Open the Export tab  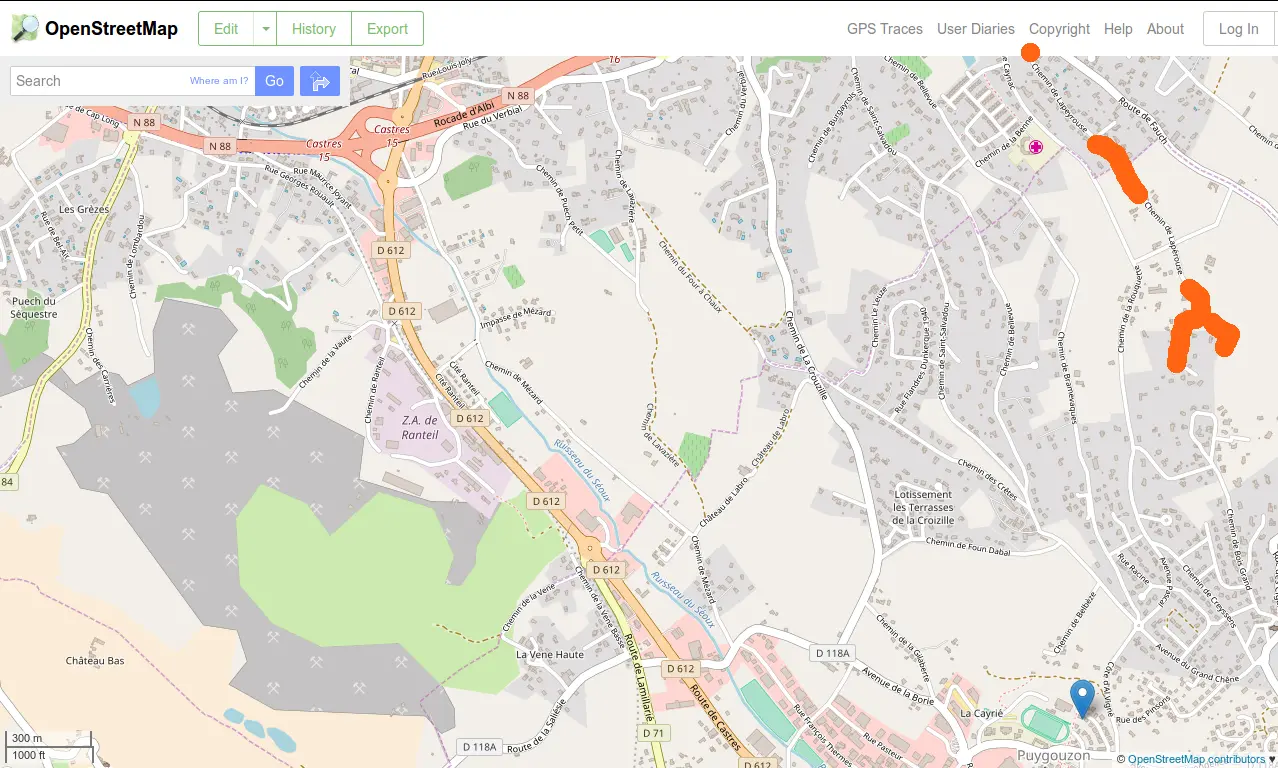tap(387, 29)
